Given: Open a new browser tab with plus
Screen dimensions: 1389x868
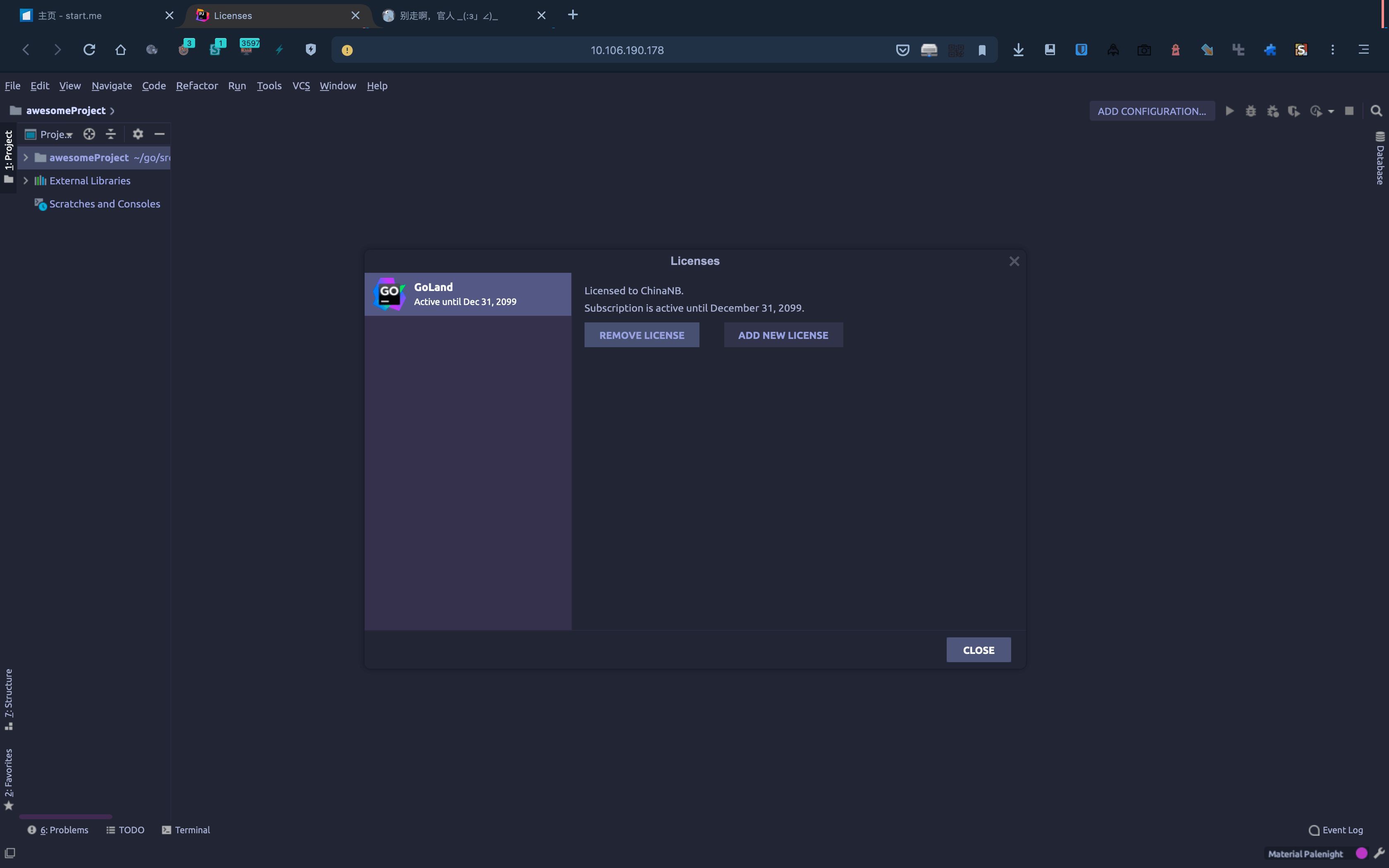Looking at the screenshot, I should [x=573, y=15].
